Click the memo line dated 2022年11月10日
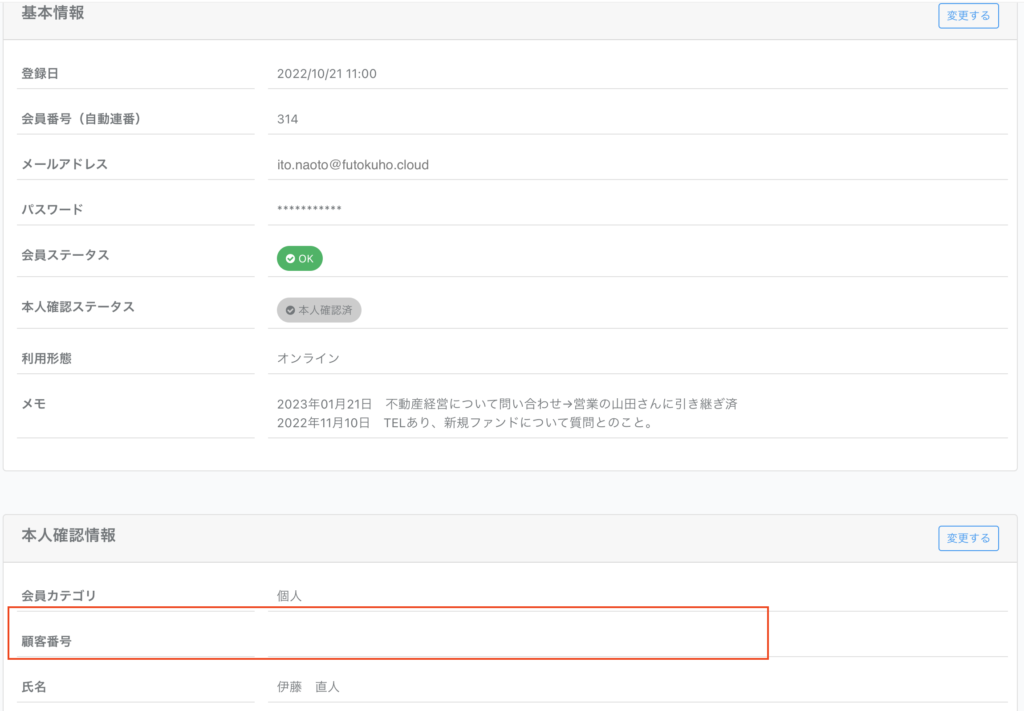This screenshot has height=711, width=1024. click(464, 423)
